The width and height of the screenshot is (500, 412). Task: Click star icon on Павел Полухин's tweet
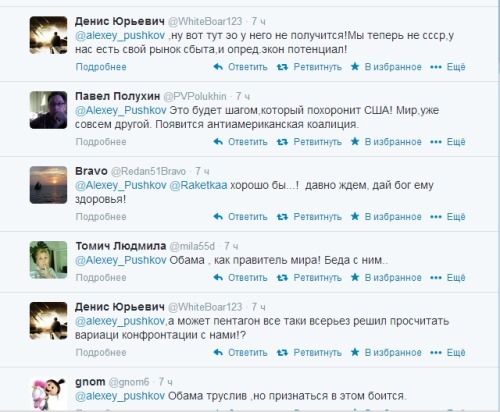coord(355,142)
